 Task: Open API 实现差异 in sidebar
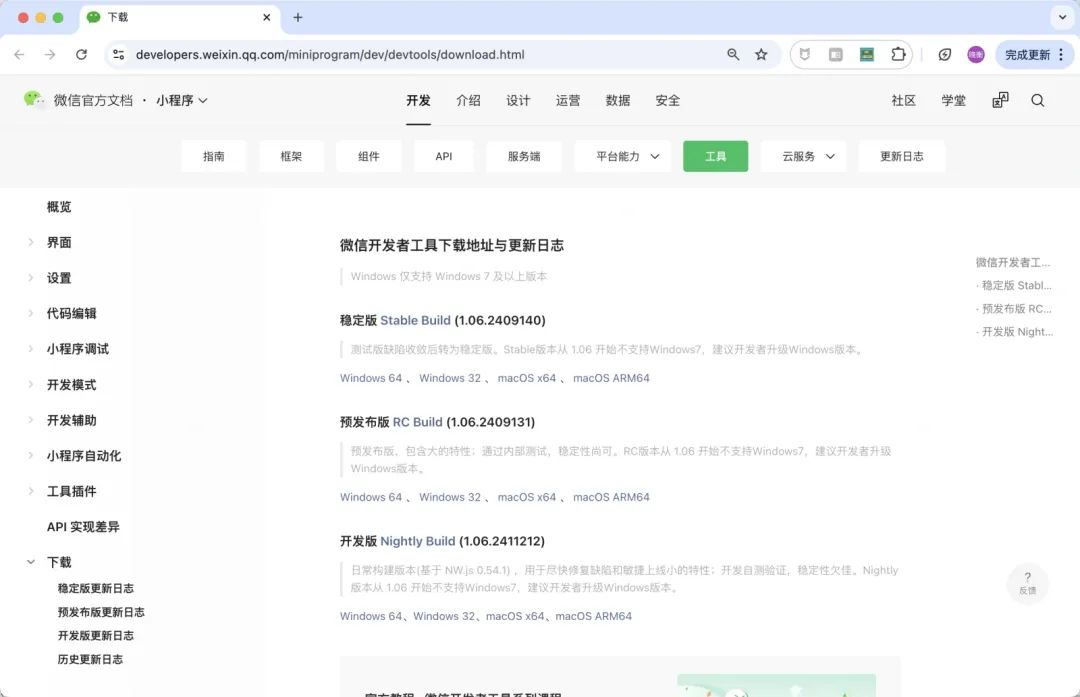pyautogui.click(x=83, y=527)
